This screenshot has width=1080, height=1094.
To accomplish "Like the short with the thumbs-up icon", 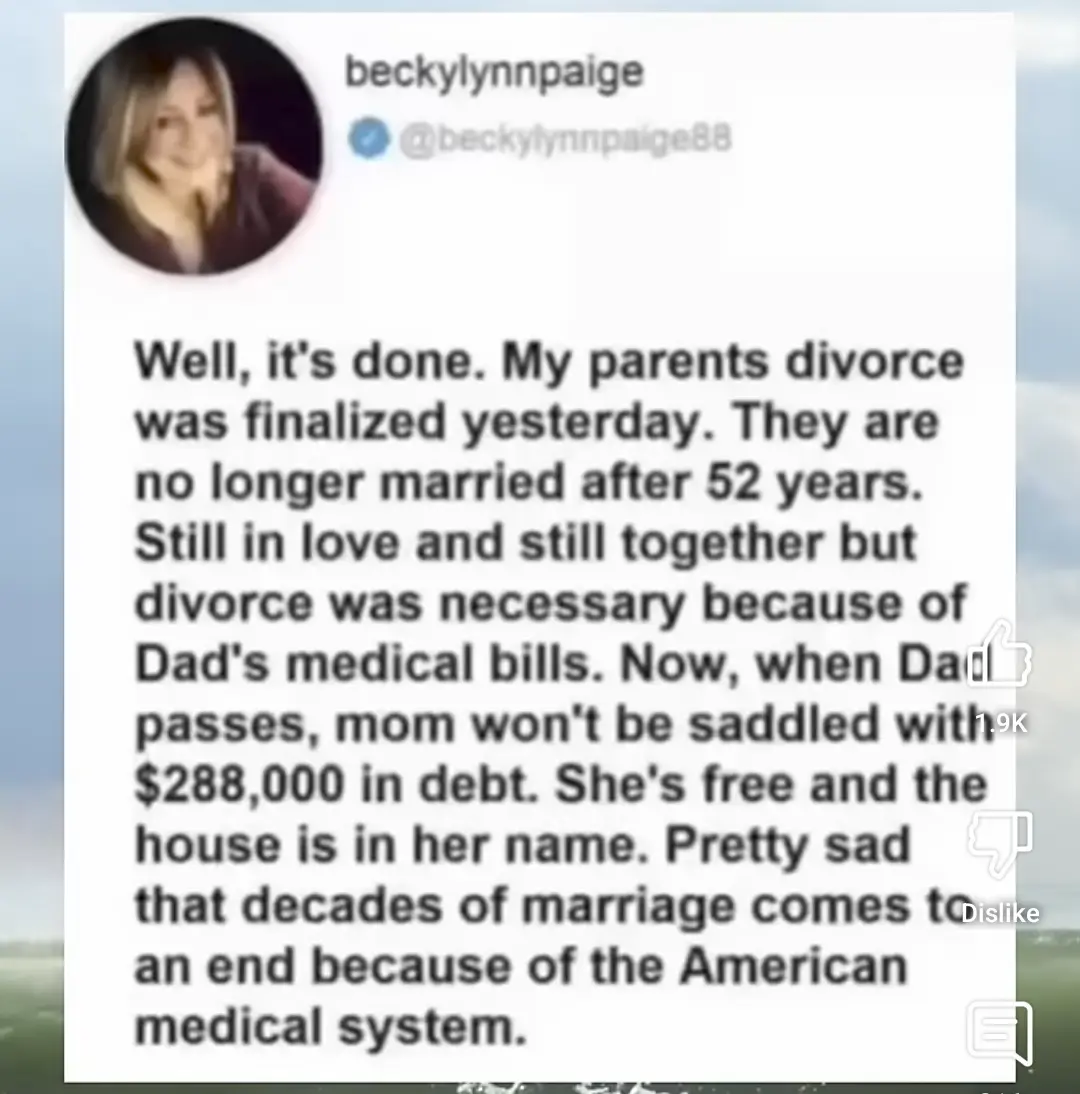I will [1000, 654].
